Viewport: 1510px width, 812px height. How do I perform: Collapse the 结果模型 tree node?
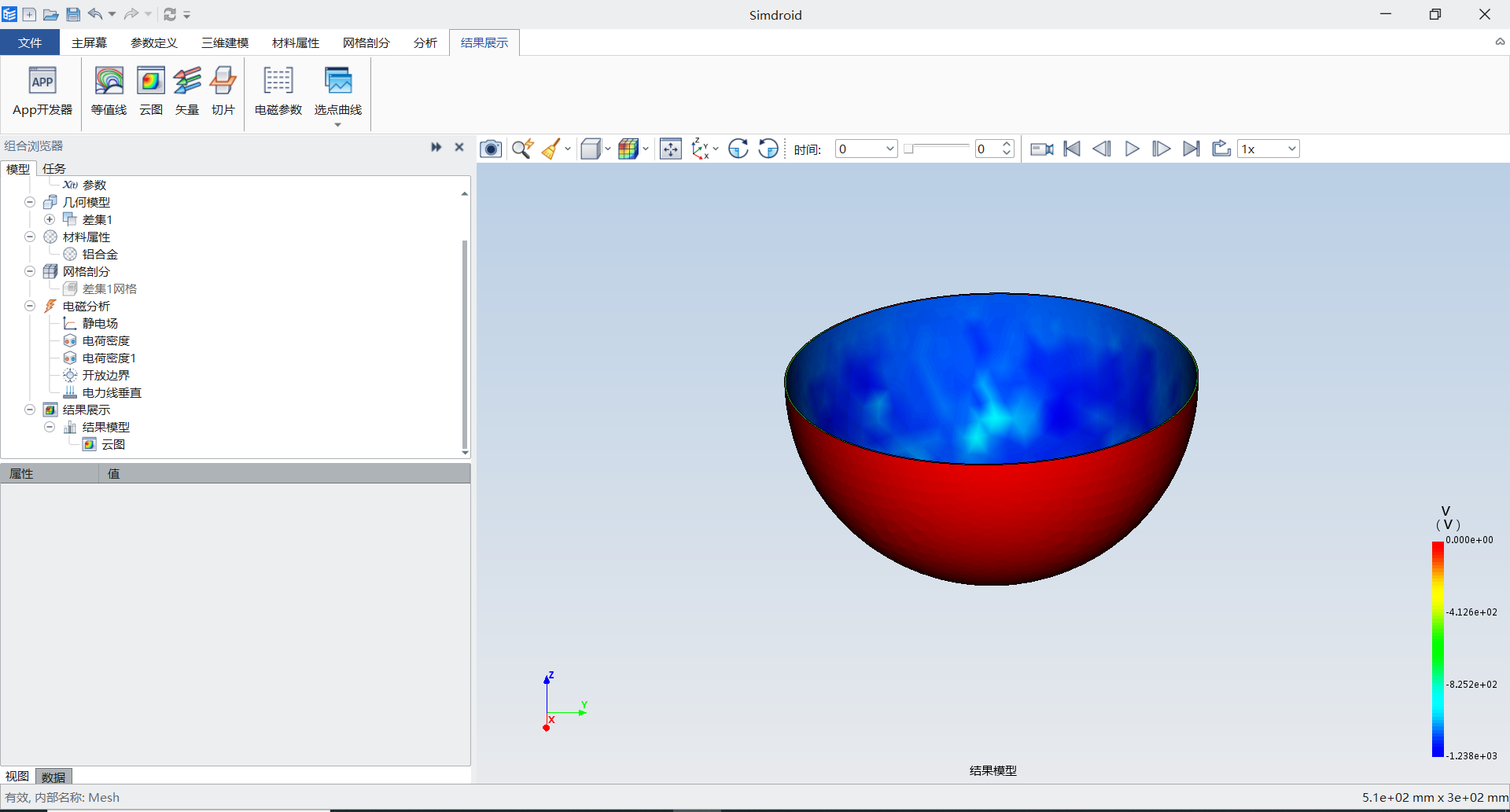point(50,427)
